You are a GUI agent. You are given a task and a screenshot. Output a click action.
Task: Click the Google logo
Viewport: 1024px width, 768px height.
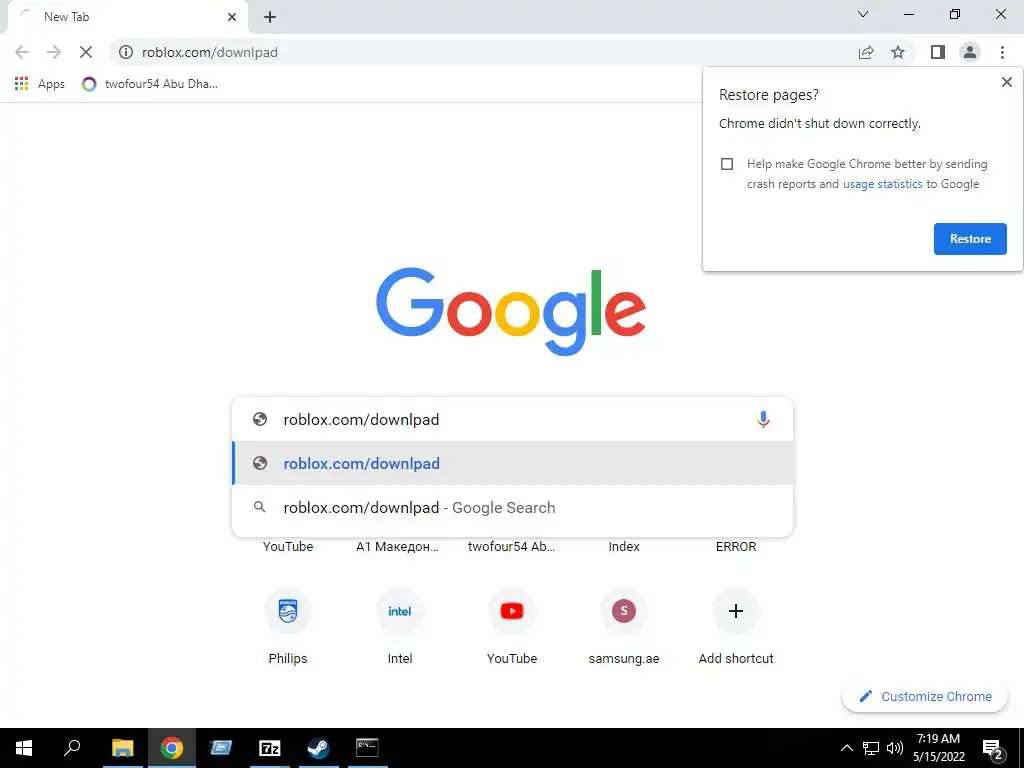point(511,311)
